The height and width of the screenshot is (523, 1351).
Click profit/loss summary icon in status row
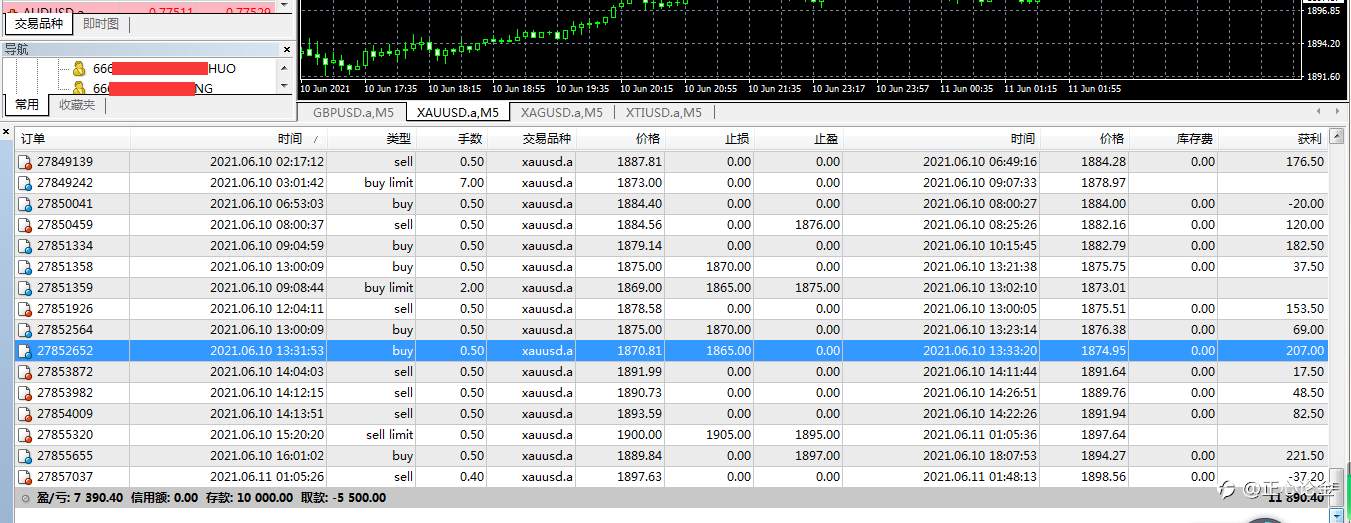[x=25, y=497]
